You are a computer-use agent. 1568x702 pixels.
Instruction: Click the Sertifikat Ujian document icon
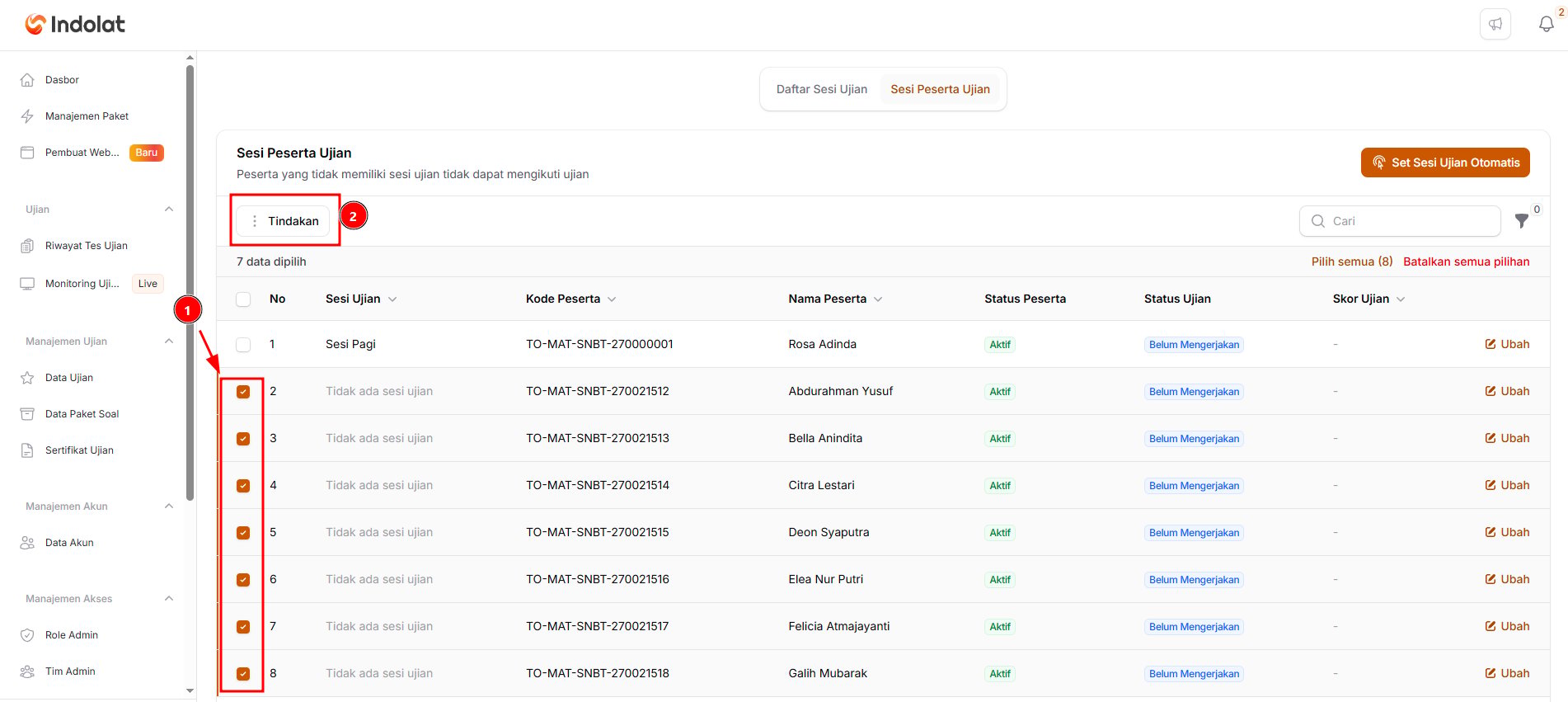pos(27,450)
